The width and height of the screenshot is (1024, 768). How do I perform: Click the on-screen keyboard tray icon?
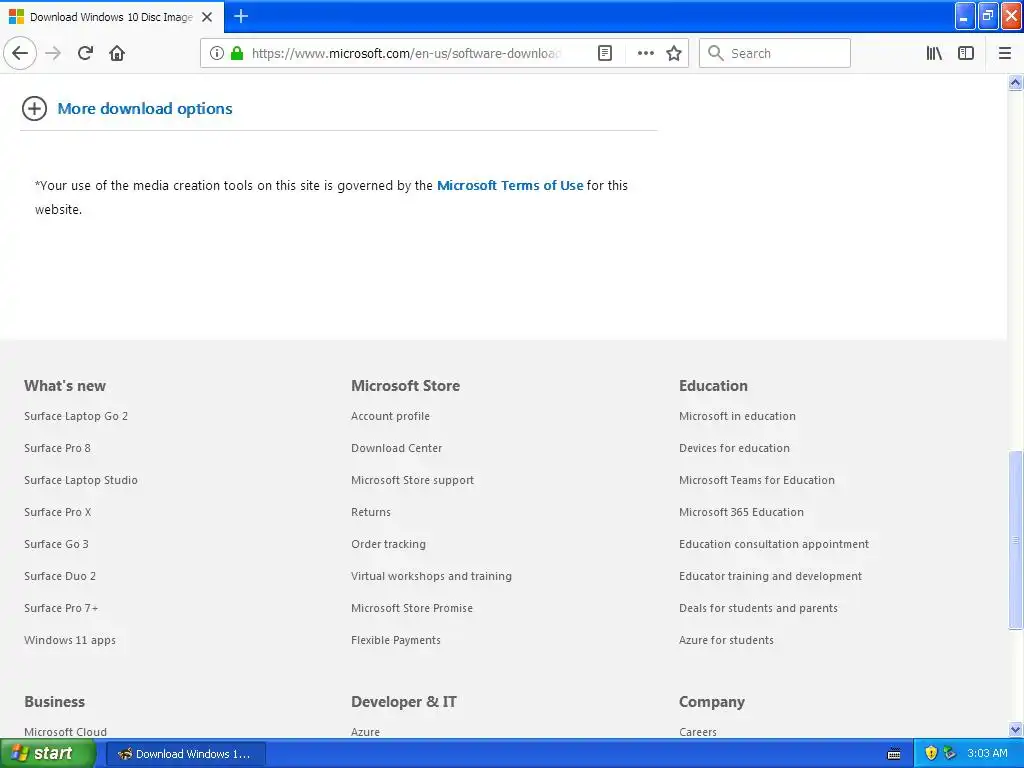click(894, 754)
